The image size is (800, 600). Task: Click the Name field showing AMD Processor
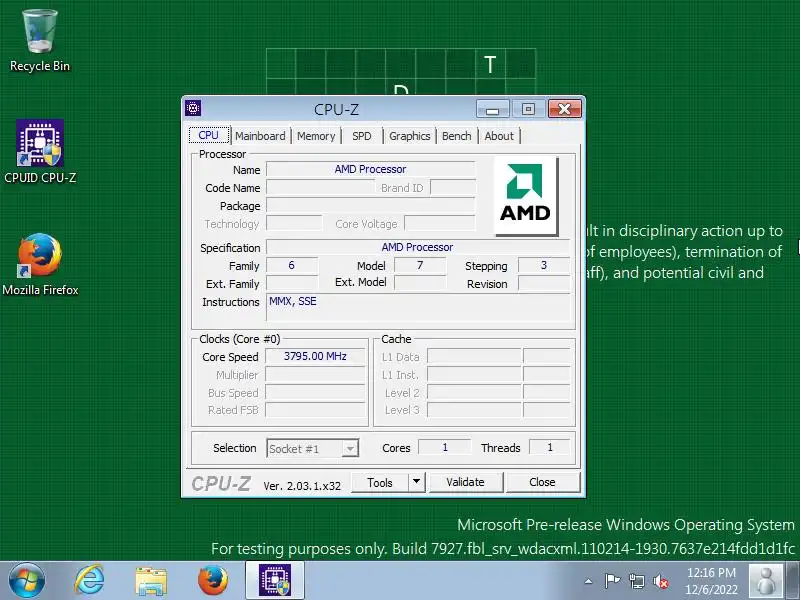pyautogui.click(x=371, y=169)
